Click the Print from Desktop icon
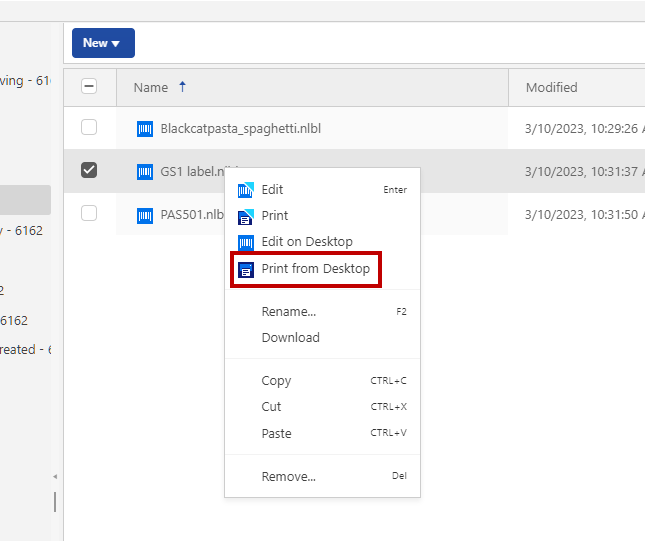Screen dimensions: 645x541 click(x=246, y=269)
